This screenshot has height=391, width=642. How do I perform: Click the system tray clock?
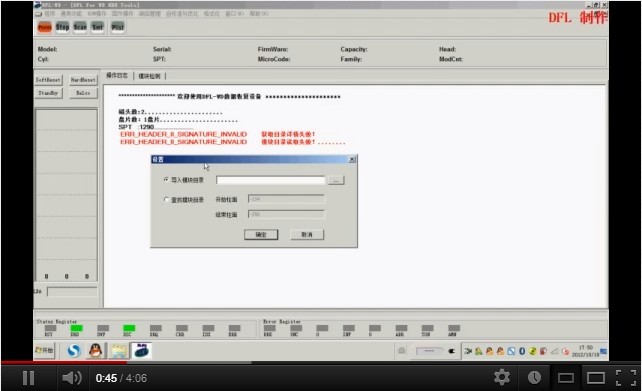coord(585,351)
